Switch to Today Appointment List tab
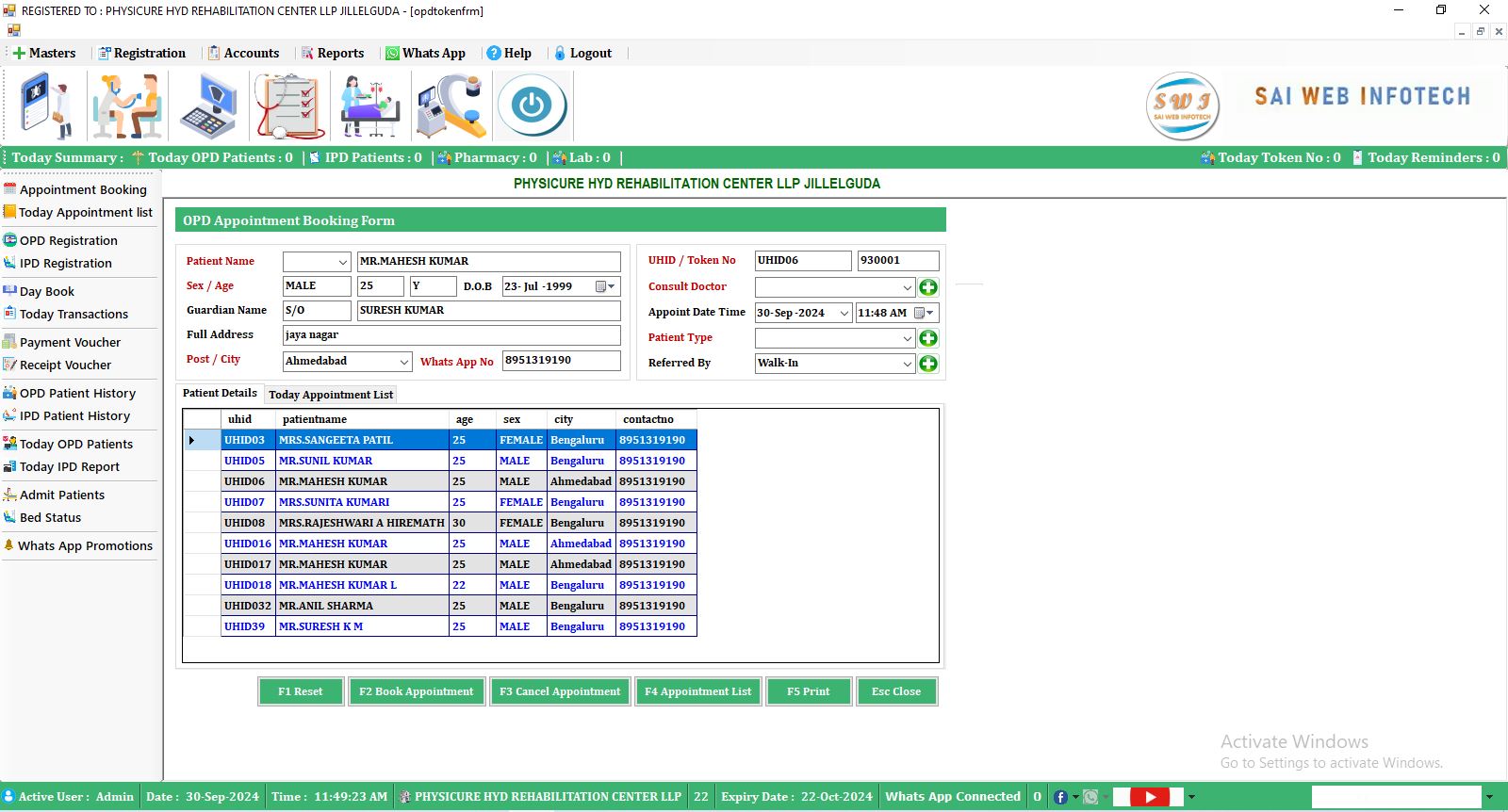 (331, 395)
